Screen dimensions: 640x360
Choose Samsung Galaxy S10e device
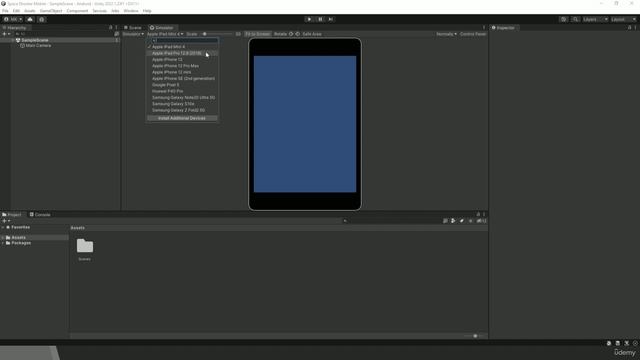click(x=182, y=104)
